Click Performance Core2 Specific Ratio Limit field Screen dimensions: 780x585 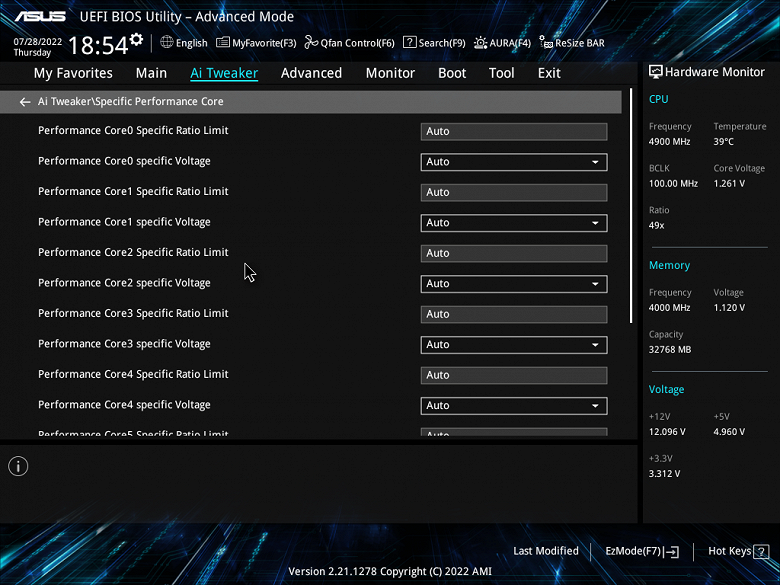(514, 253)
